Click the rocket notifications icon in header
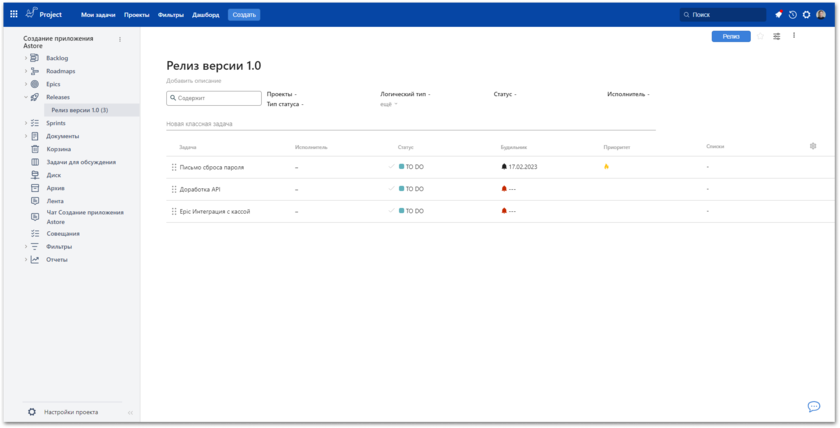This screenshot has width=840, height=428. [x=778, y=15]
